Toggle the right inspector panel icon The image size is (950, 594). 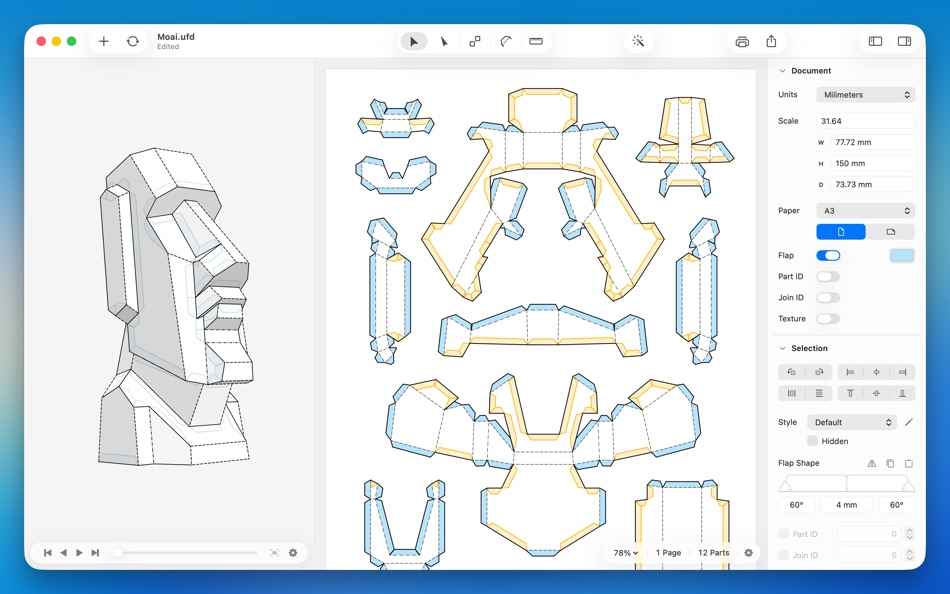coord(905,41)
